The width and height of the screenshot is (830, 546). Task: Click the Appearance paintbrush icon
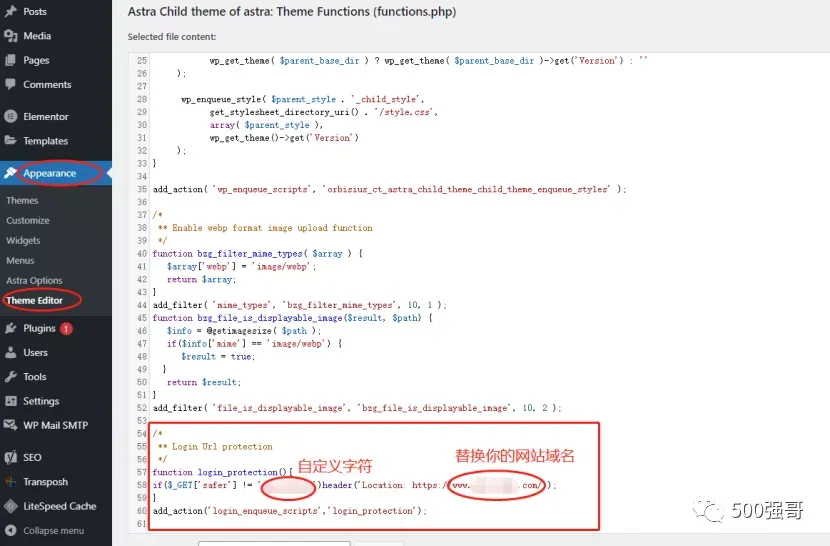[x=11, y=173]
